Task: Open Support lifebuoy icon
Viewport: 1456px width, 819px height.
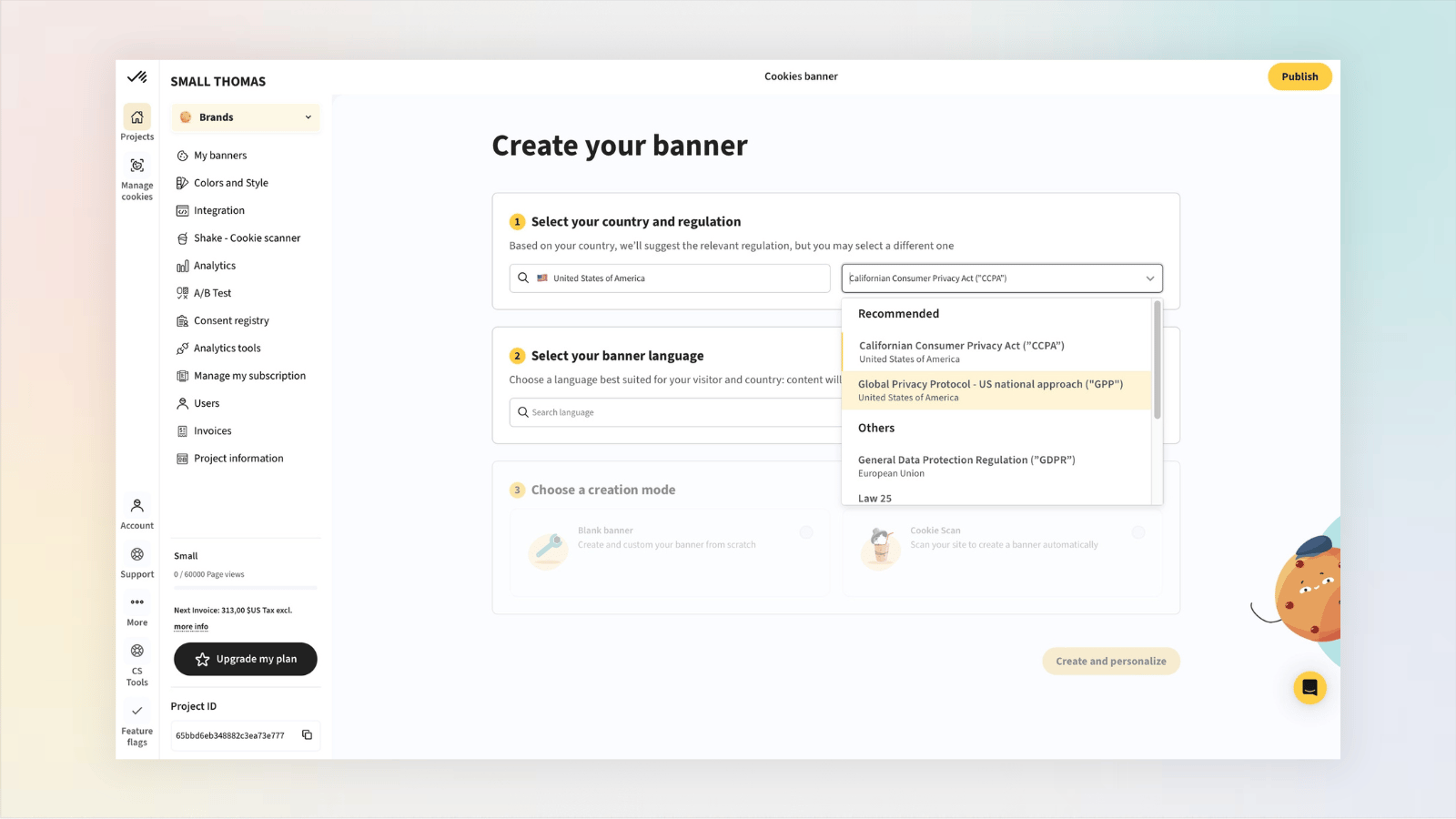Action: pos(137,554)
